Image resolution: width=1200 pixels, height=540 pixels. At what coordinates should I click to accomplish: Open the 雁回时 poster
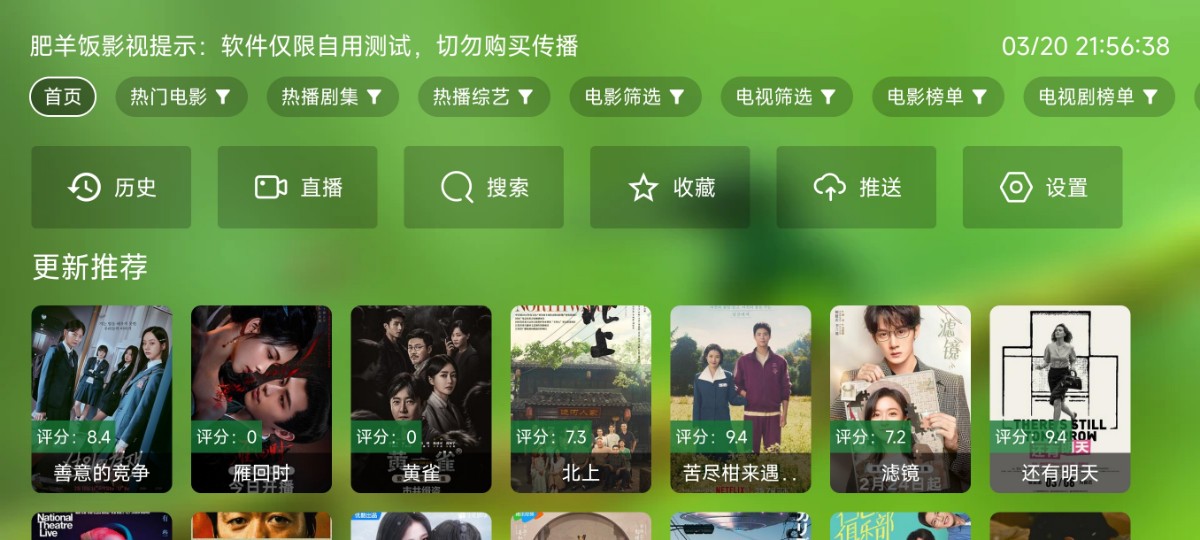(261, 399)
